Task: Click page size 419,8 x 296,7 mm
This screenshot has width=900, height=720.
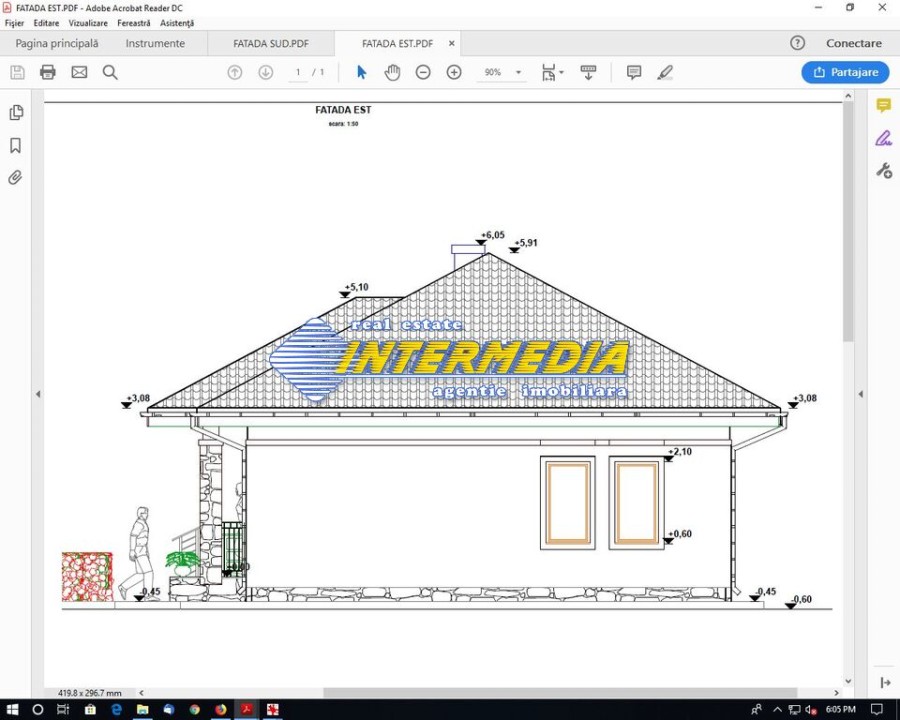Action: click(x=90, y=693)
